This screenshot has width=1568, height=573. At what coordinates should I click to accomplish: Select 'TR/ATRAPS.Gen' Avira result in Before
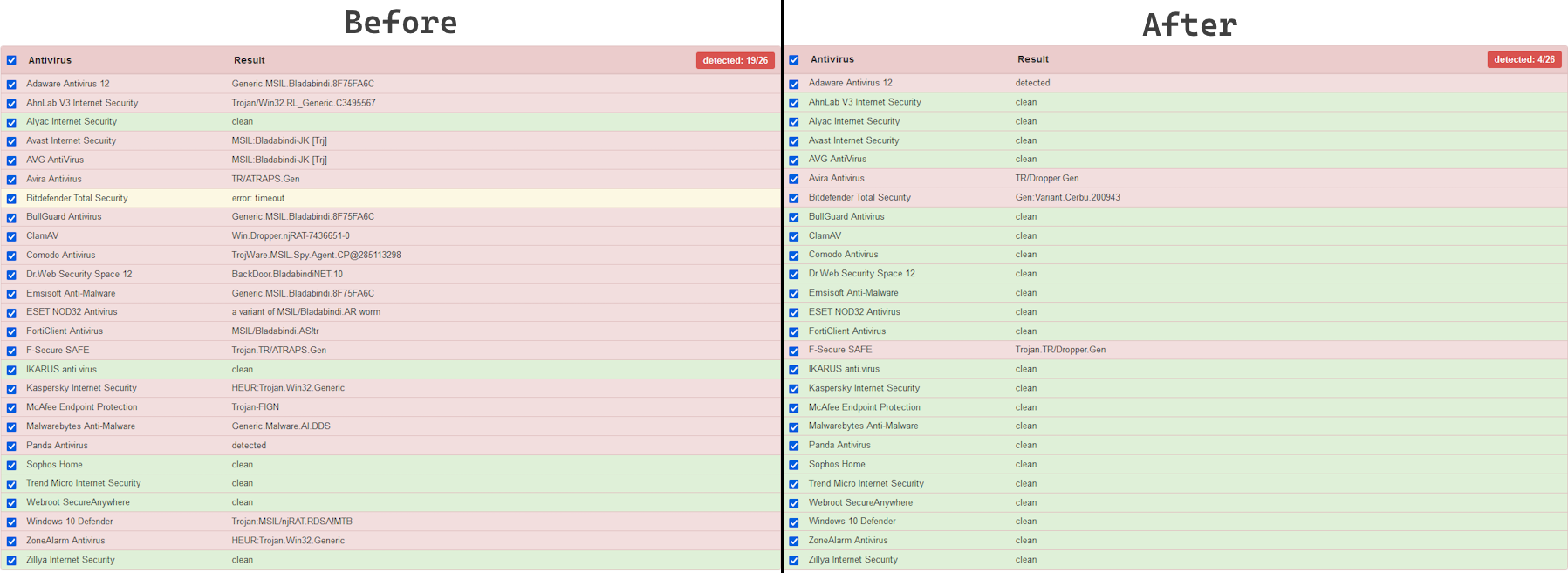point(265,179)
